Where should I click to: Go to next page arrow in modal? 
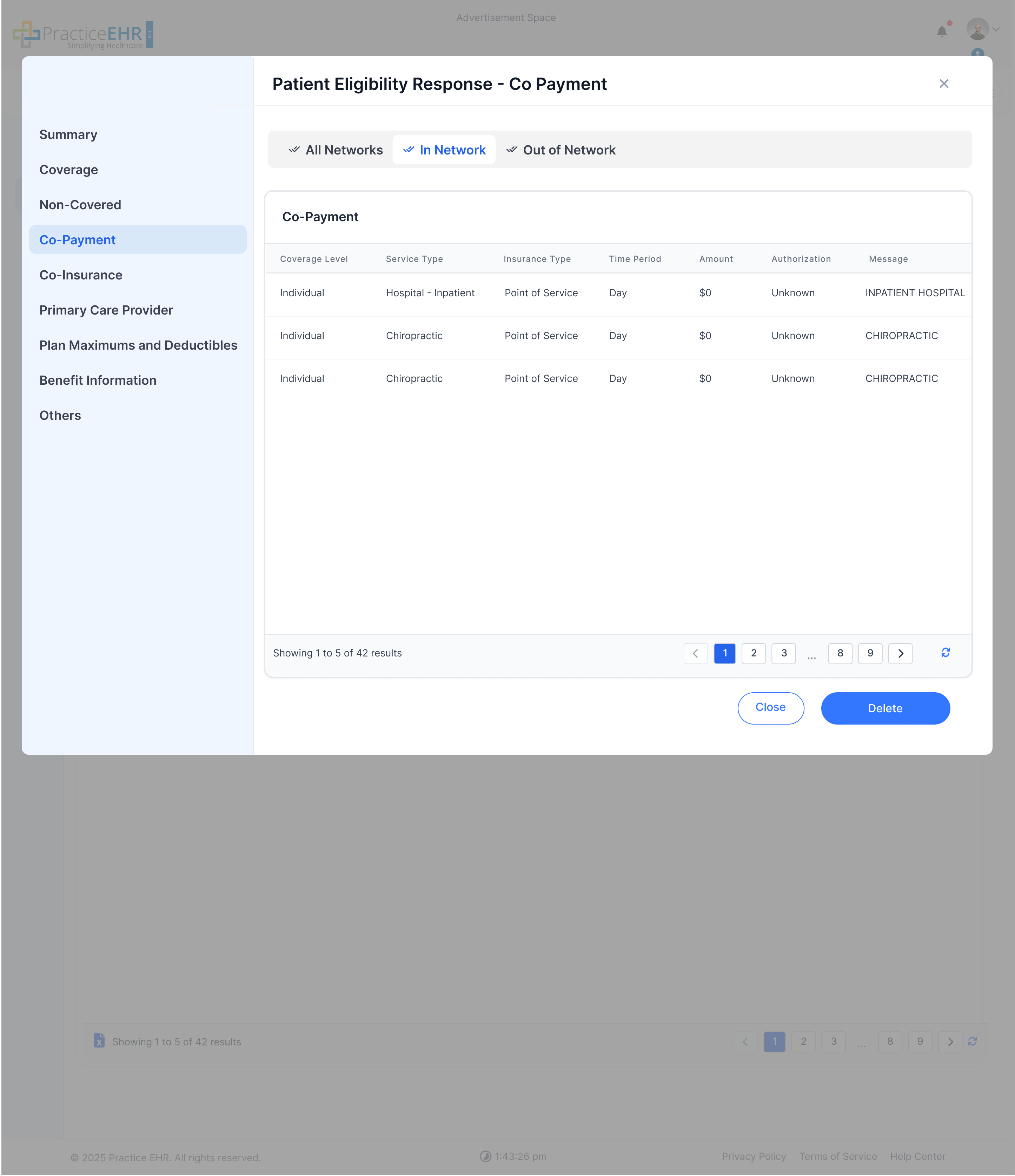tap(900, 653)
